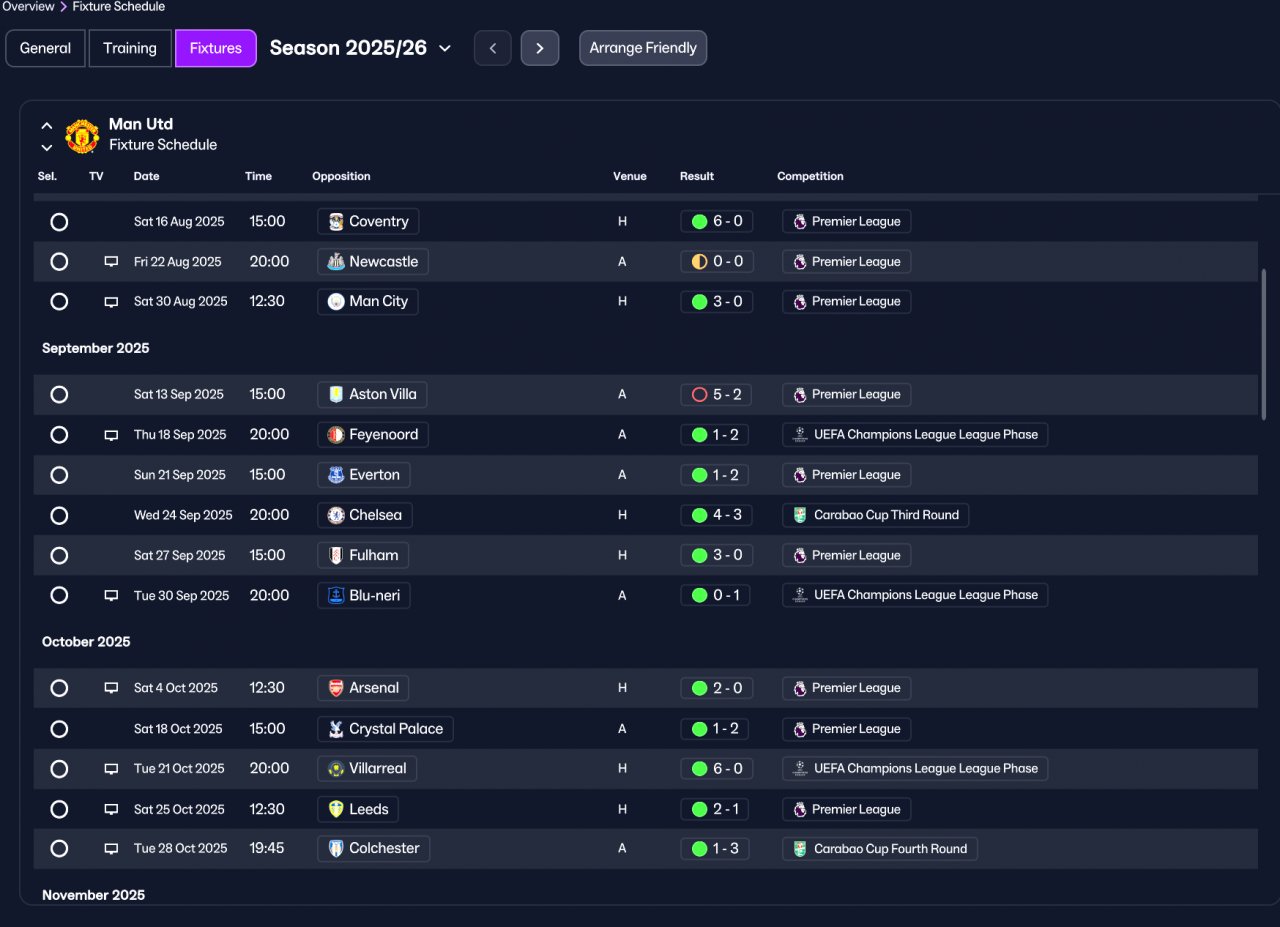Click the Carabao Cup icon on the Chelsea row
The image size is (1280, 927).
click(x=799, y=515)
